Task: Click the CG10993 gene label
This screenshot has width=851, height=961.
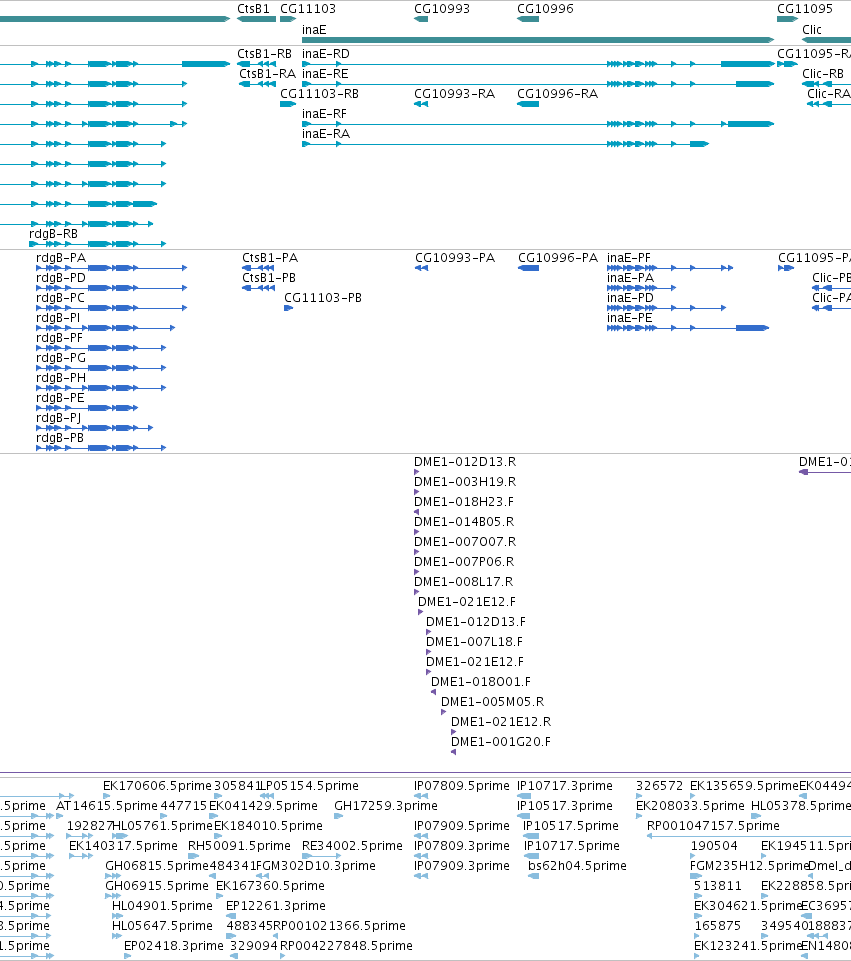Action: [442, 9]
